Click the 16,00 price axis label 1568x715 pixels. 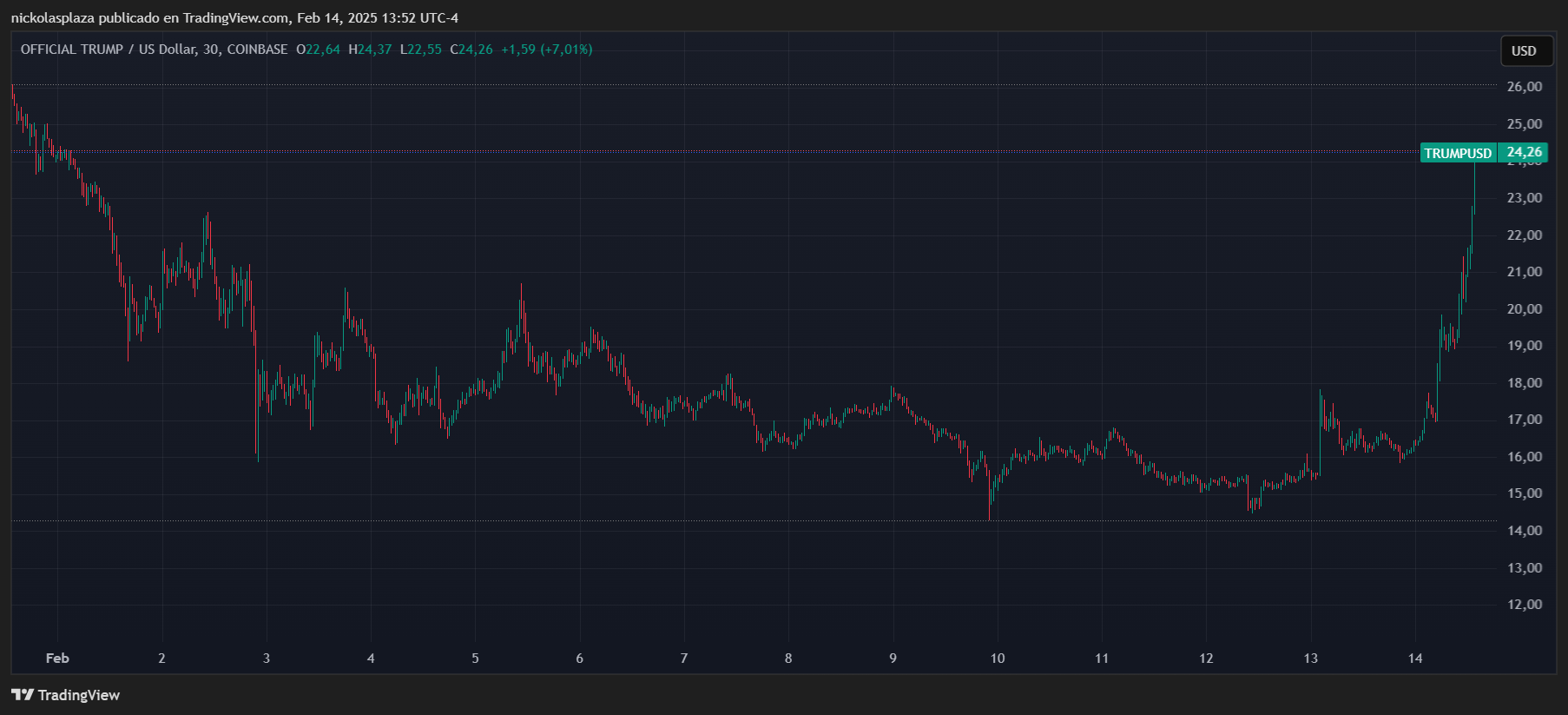click(1525, 457)
